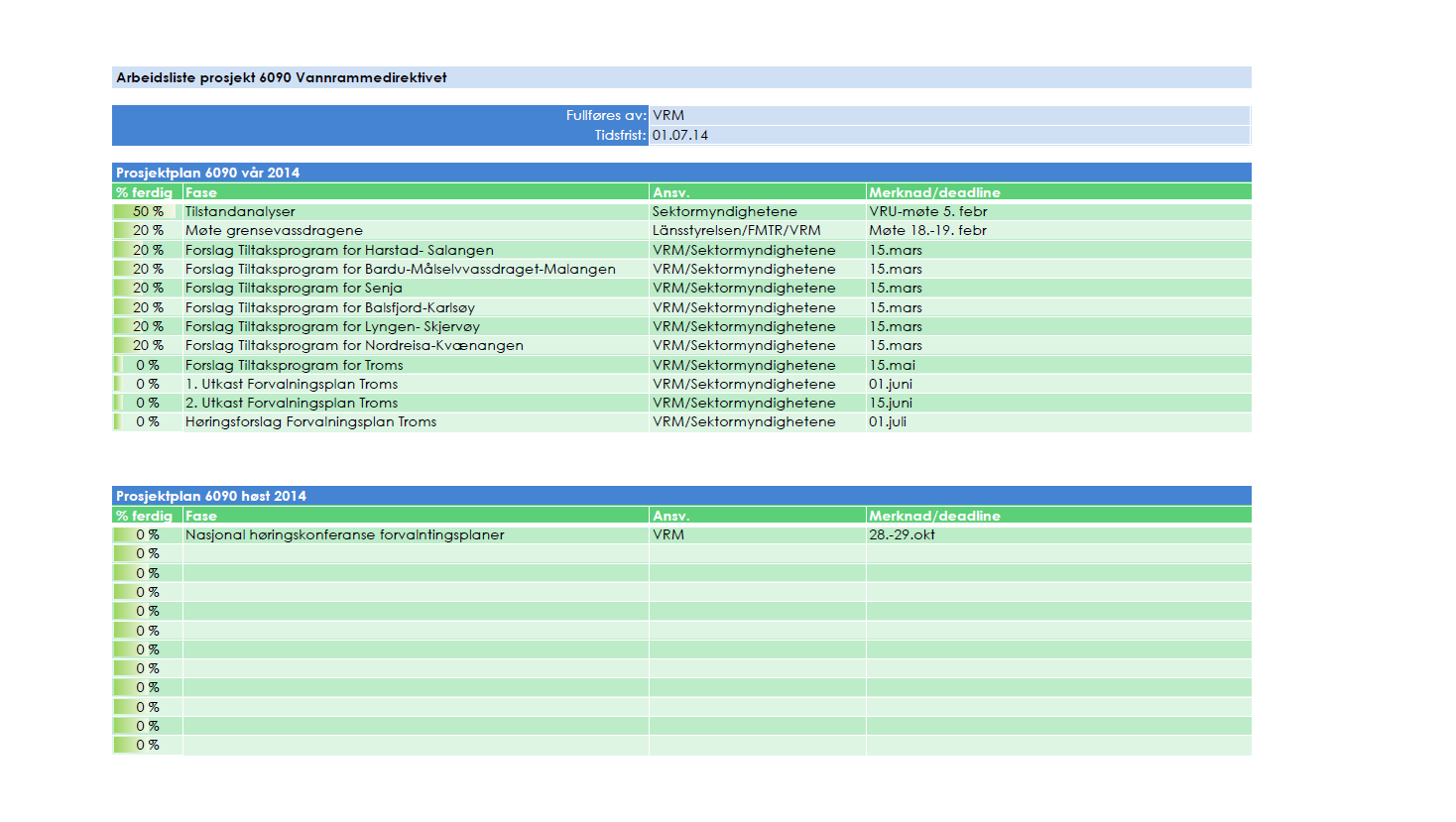This screenshot has height=822, width=1456.
Task: Click the 'Tidsfrist:' label cell
Action: 381,136
